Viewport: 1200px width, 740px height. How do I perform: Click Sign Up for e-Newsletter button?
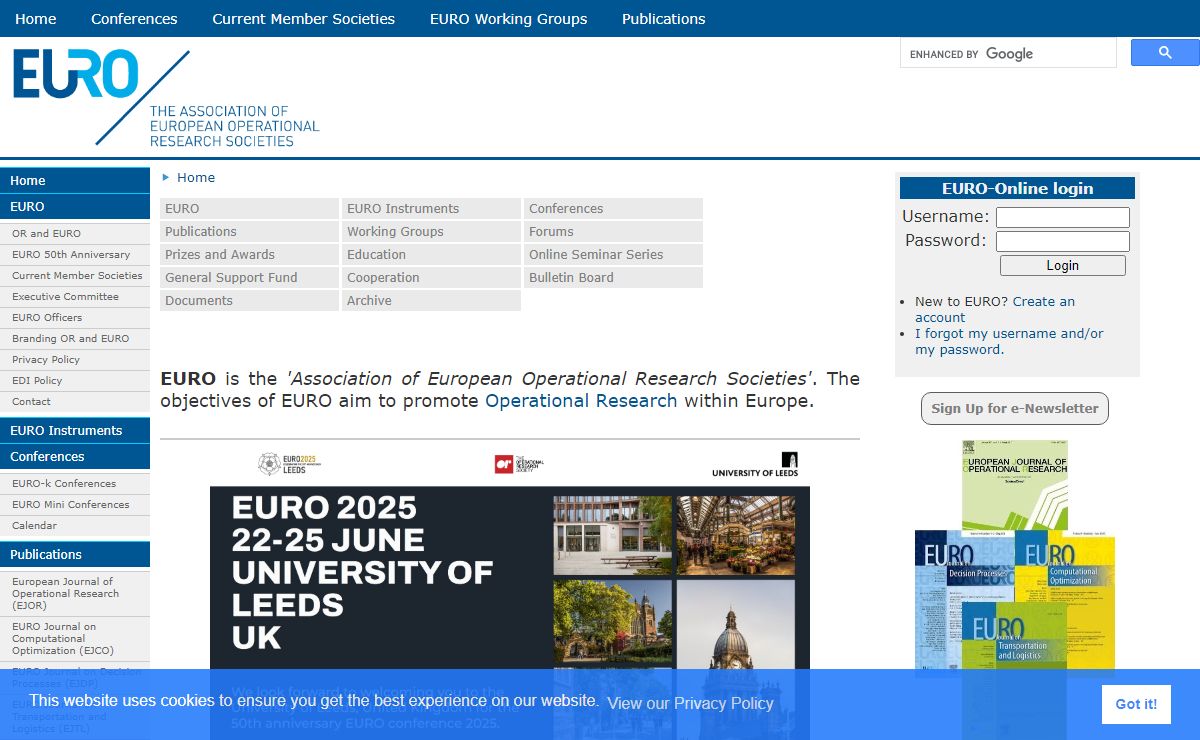(1015, 408)
